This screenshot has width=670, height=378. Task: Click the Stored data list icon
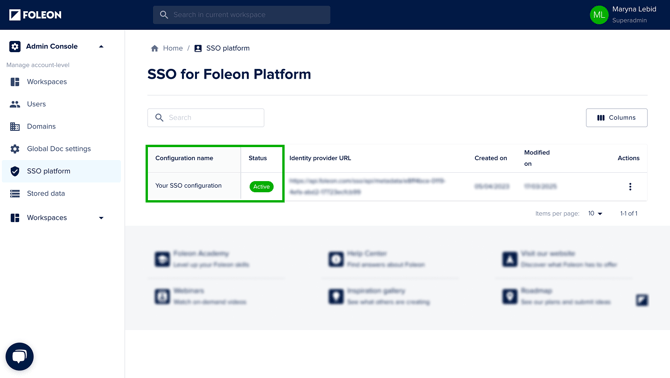(15, 193)
